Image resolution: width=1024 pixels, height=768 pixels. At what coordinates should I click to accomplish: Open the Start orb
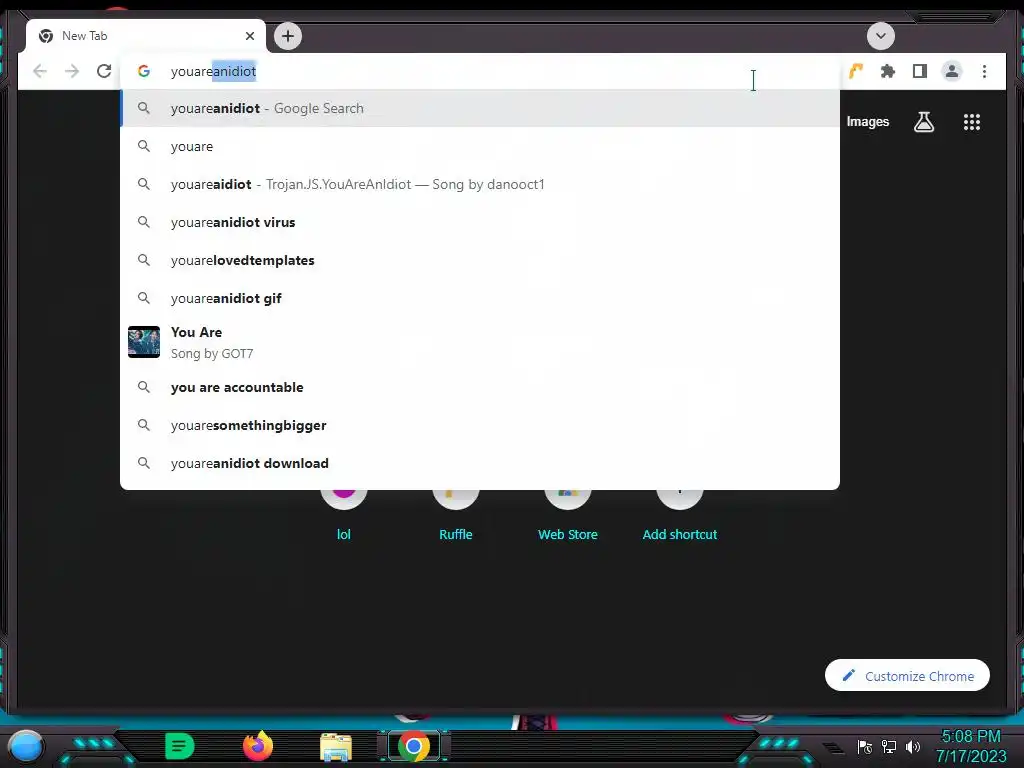point(26,746)
